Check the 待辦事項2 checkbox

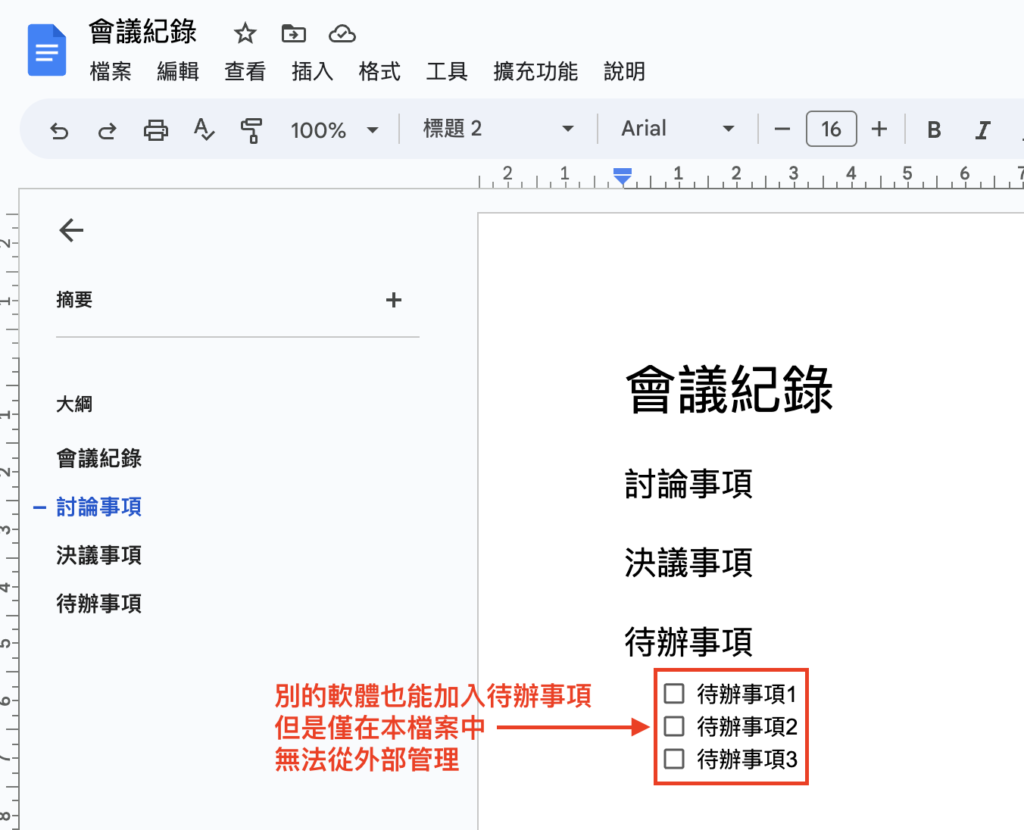(x=673, y=726)
